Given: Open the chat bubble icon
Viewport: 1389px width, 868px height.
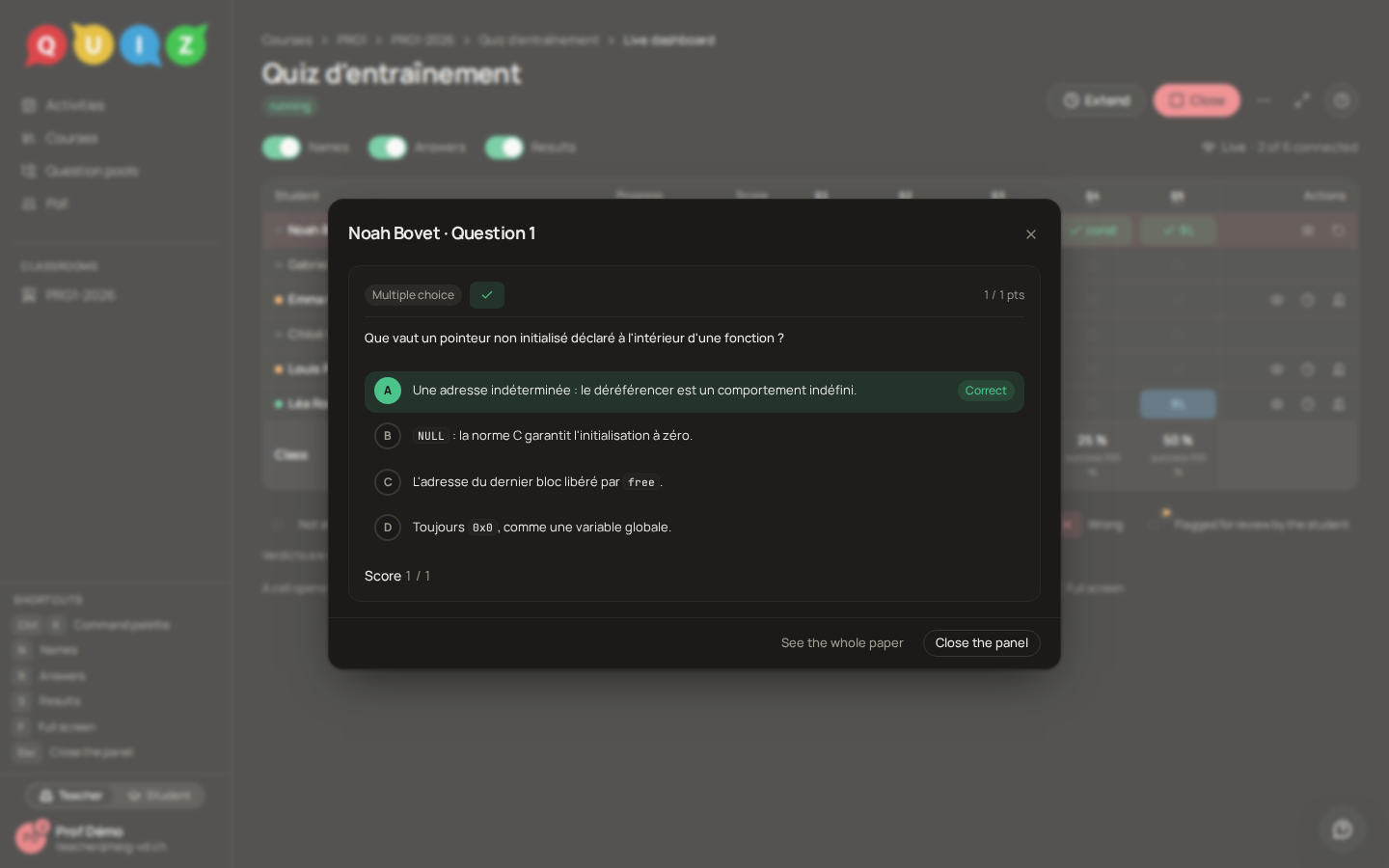Looking at the screenshot, I should tap(1342, 829).
